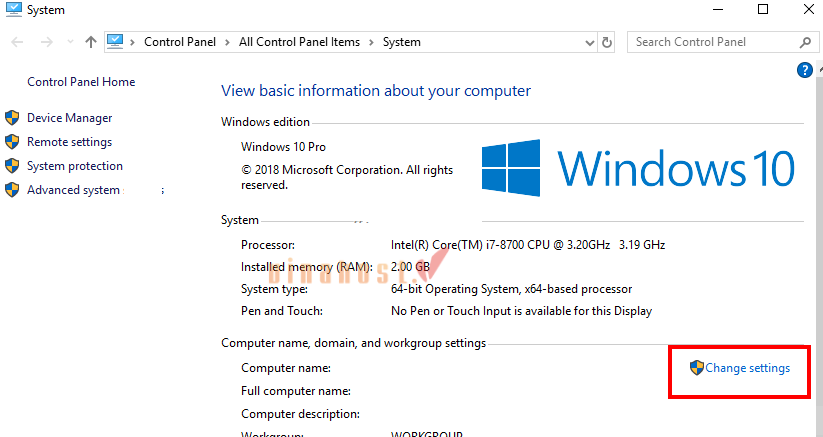
Task: Open address bar history dropdown
Action: (589, 42)
